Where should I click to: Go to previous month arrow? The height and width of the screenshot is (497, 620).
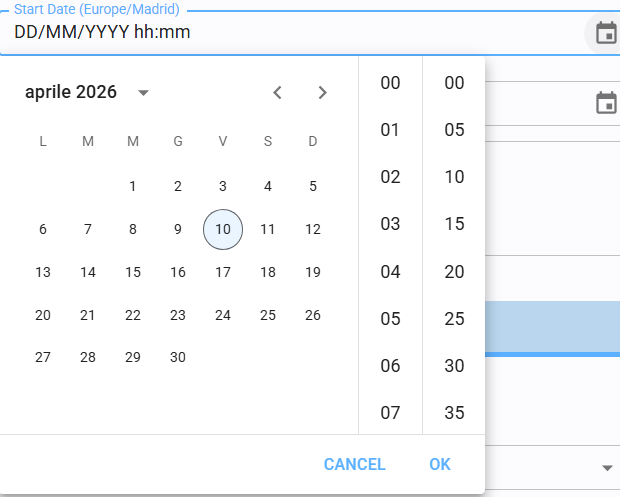coord(278,93)
